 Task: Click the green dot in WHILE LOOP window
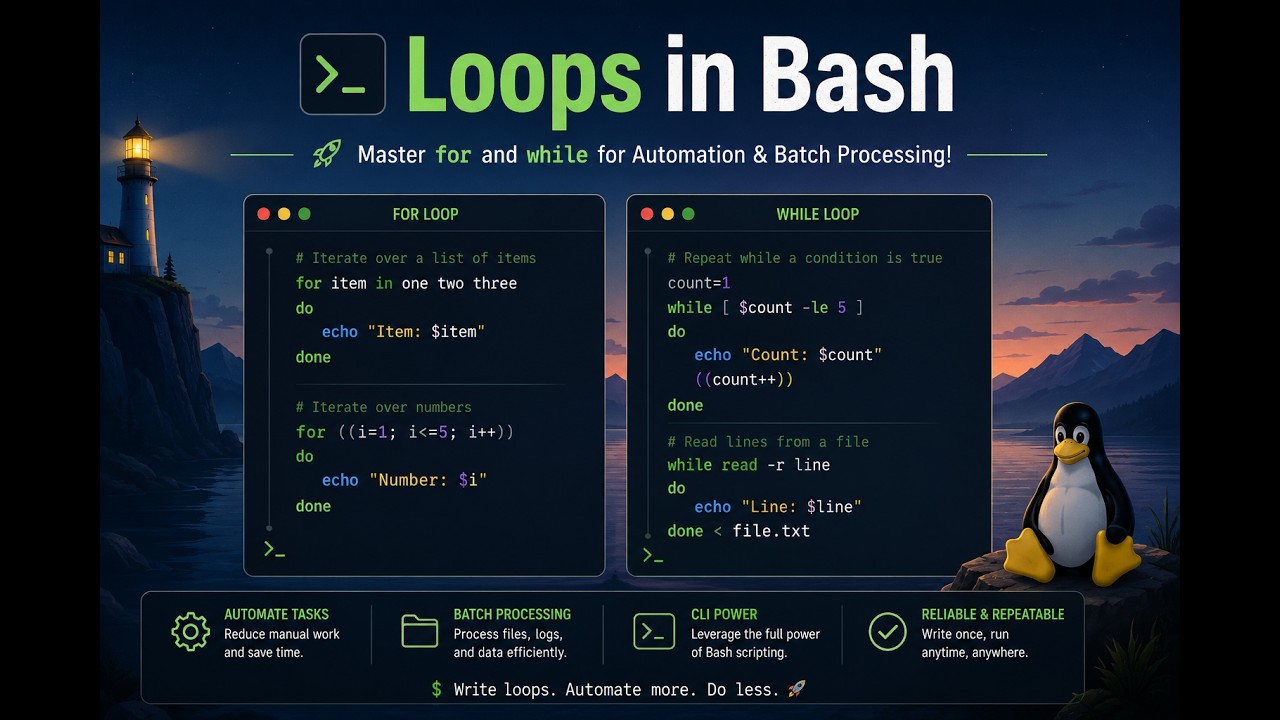coord(688,214)
